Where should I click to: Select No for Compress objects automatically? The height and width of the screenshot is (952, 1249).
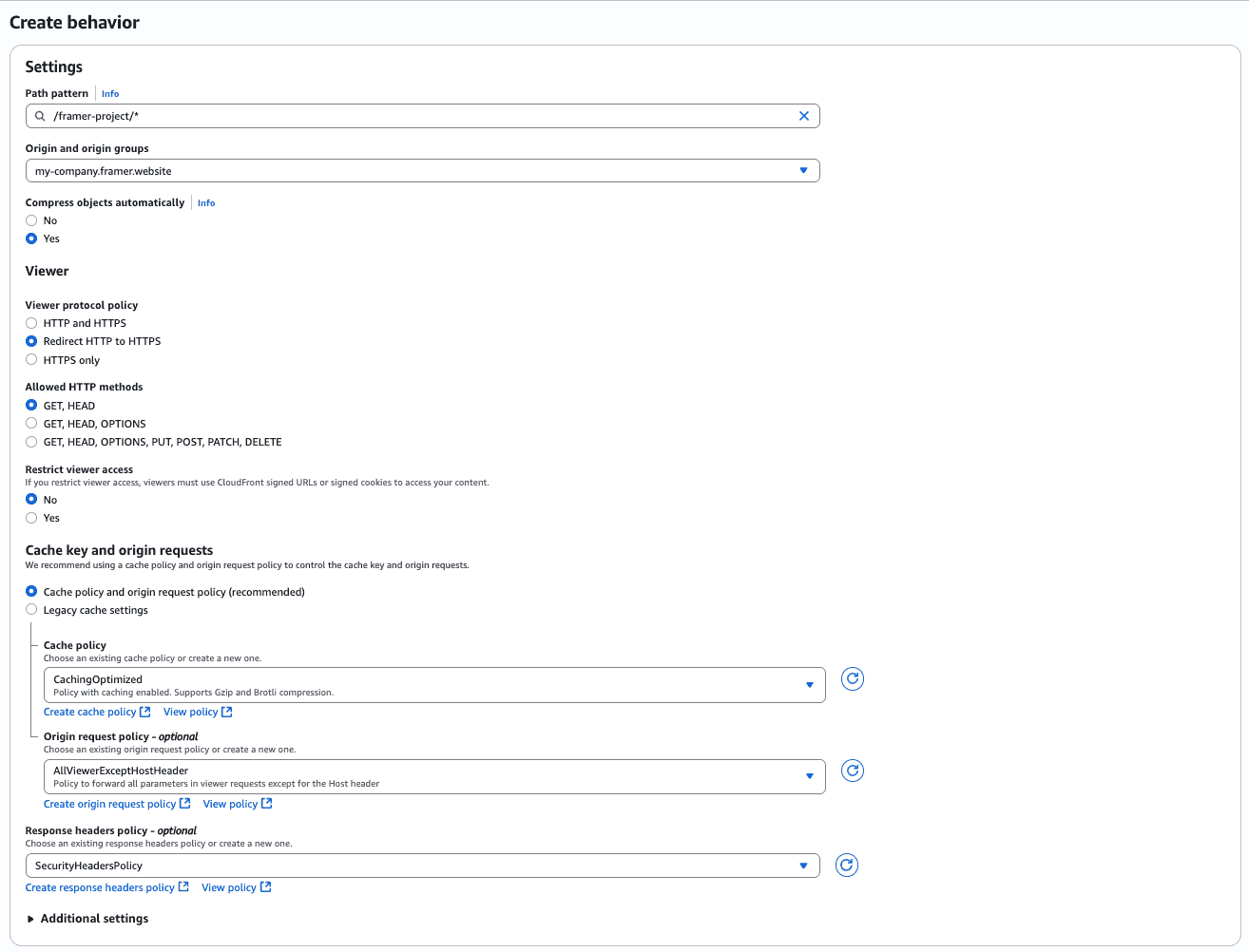pos(31,220)
